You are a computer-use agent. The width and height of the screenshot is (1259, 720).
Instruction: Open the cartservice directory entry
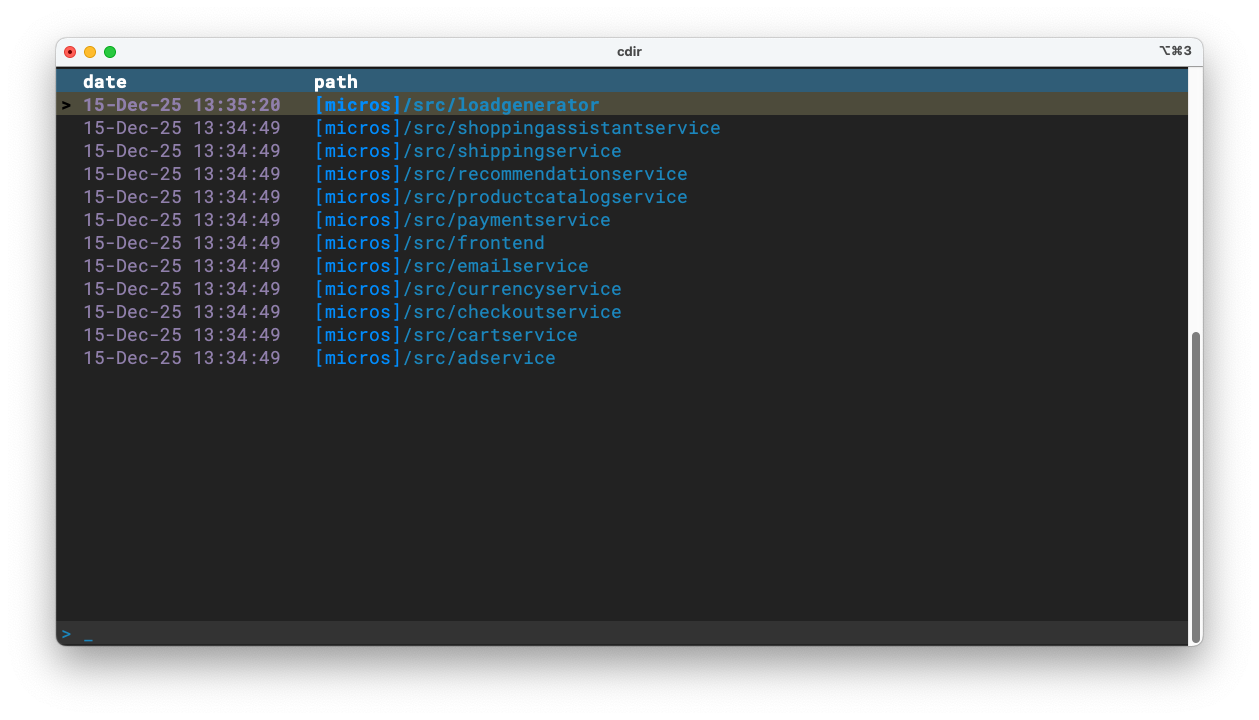coord(446,335)
